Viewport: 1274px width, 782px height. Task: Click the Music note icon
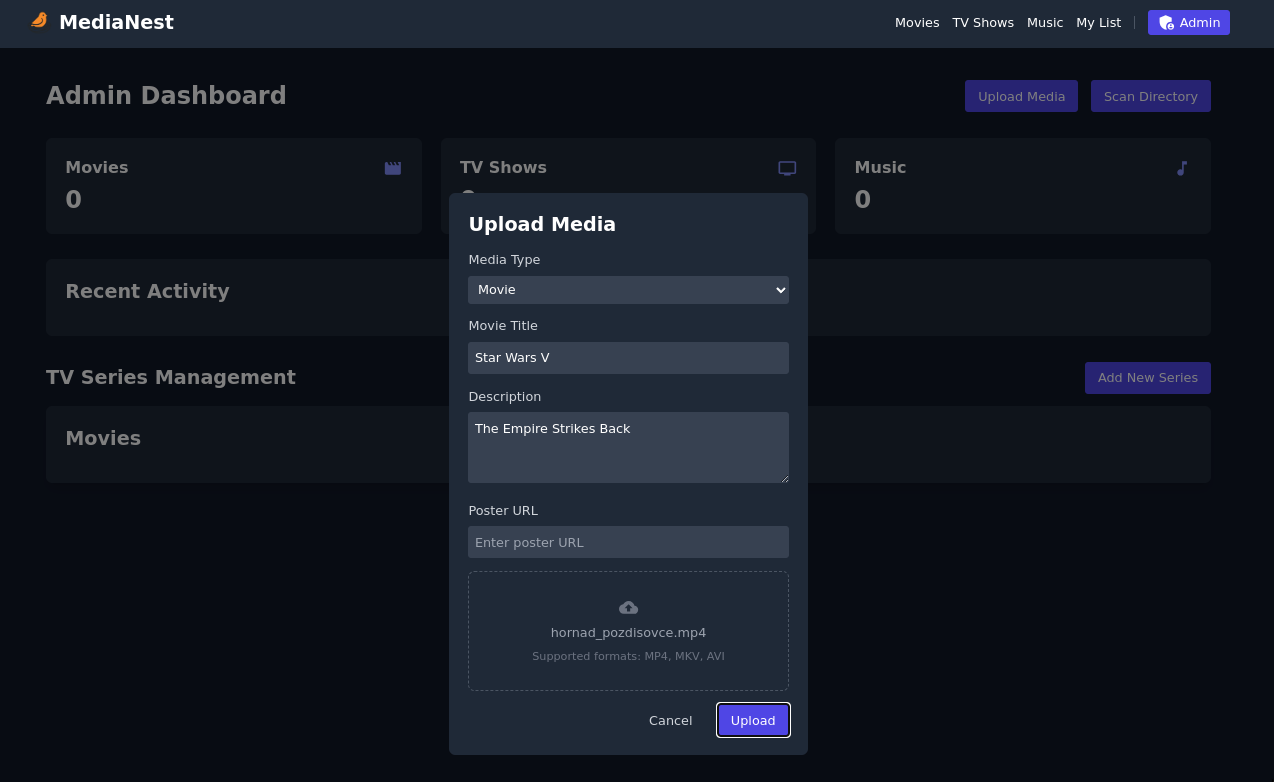pos(1182,168)
